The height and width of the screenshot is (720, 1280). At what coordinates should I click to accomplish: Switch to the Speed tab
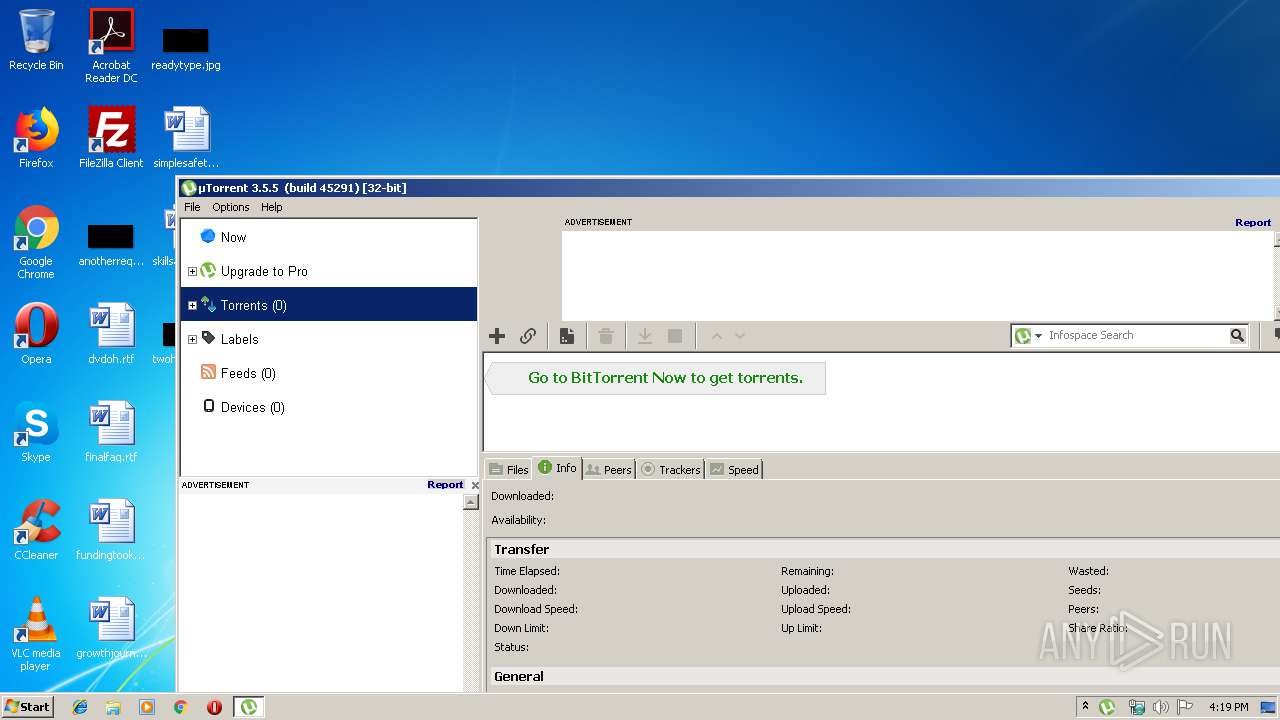point(734,470)
